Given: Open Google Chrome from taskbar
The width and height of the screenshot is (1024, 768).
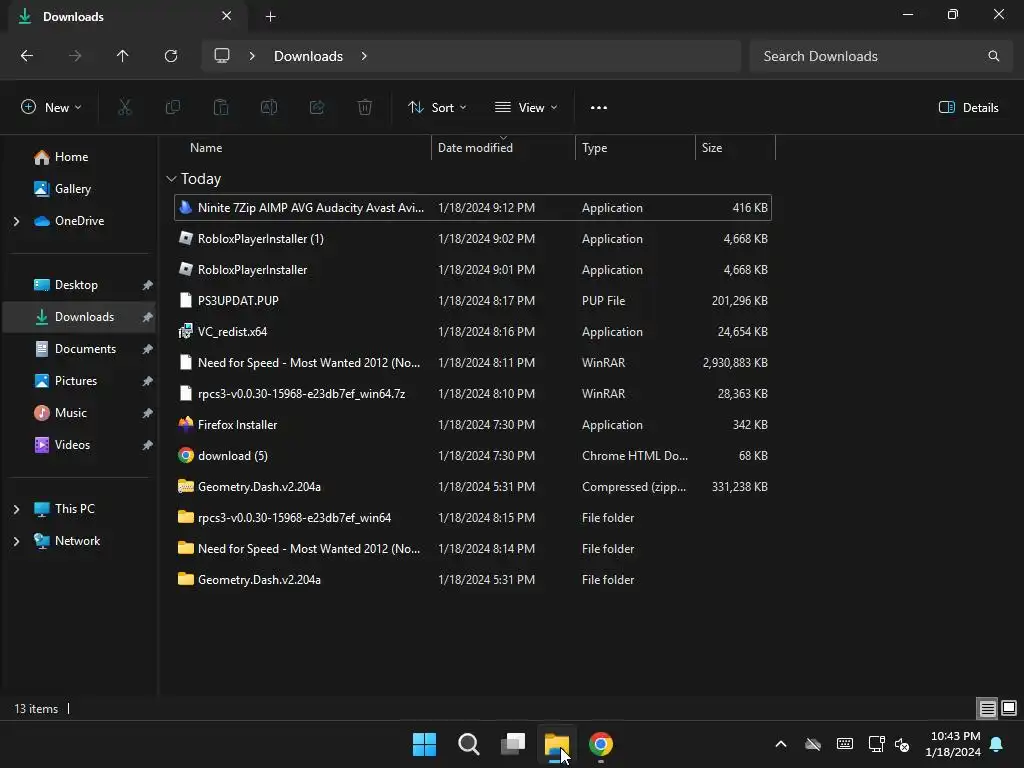Looking at the screenshot, I should tap(601, 744).
